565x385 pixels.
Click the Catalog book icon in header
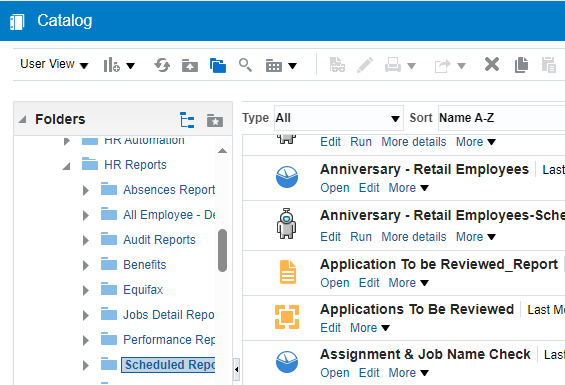pos(17,22)
